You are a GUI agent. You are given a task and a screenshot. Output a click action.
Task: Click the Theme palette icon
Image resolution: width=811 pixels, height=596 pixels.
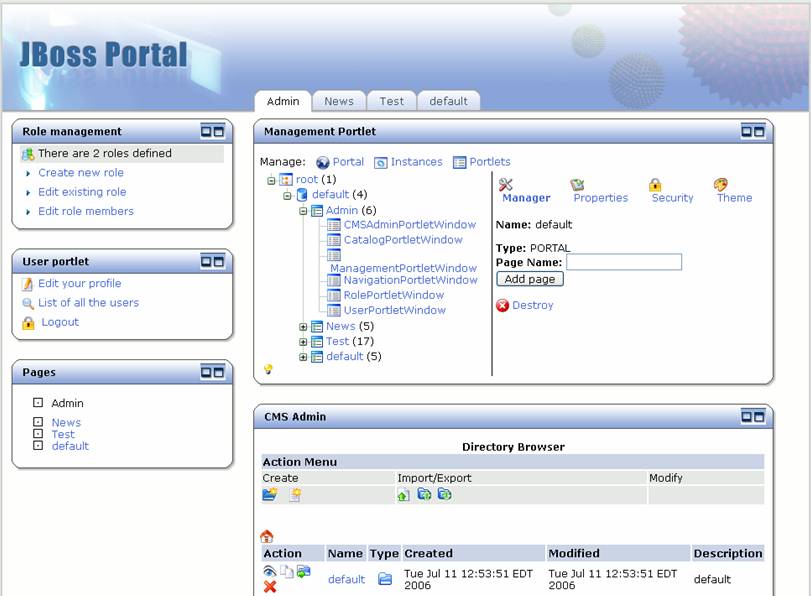coord(720,184)
